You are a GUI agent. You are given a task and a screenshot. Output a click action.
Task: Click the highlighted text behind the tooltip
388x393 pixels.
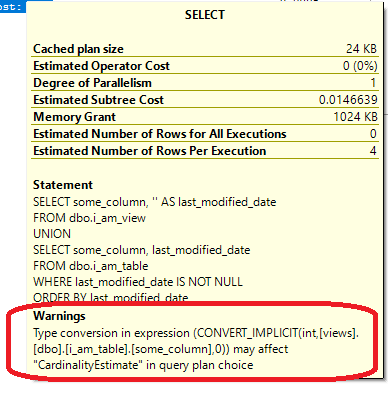(13, 7)
